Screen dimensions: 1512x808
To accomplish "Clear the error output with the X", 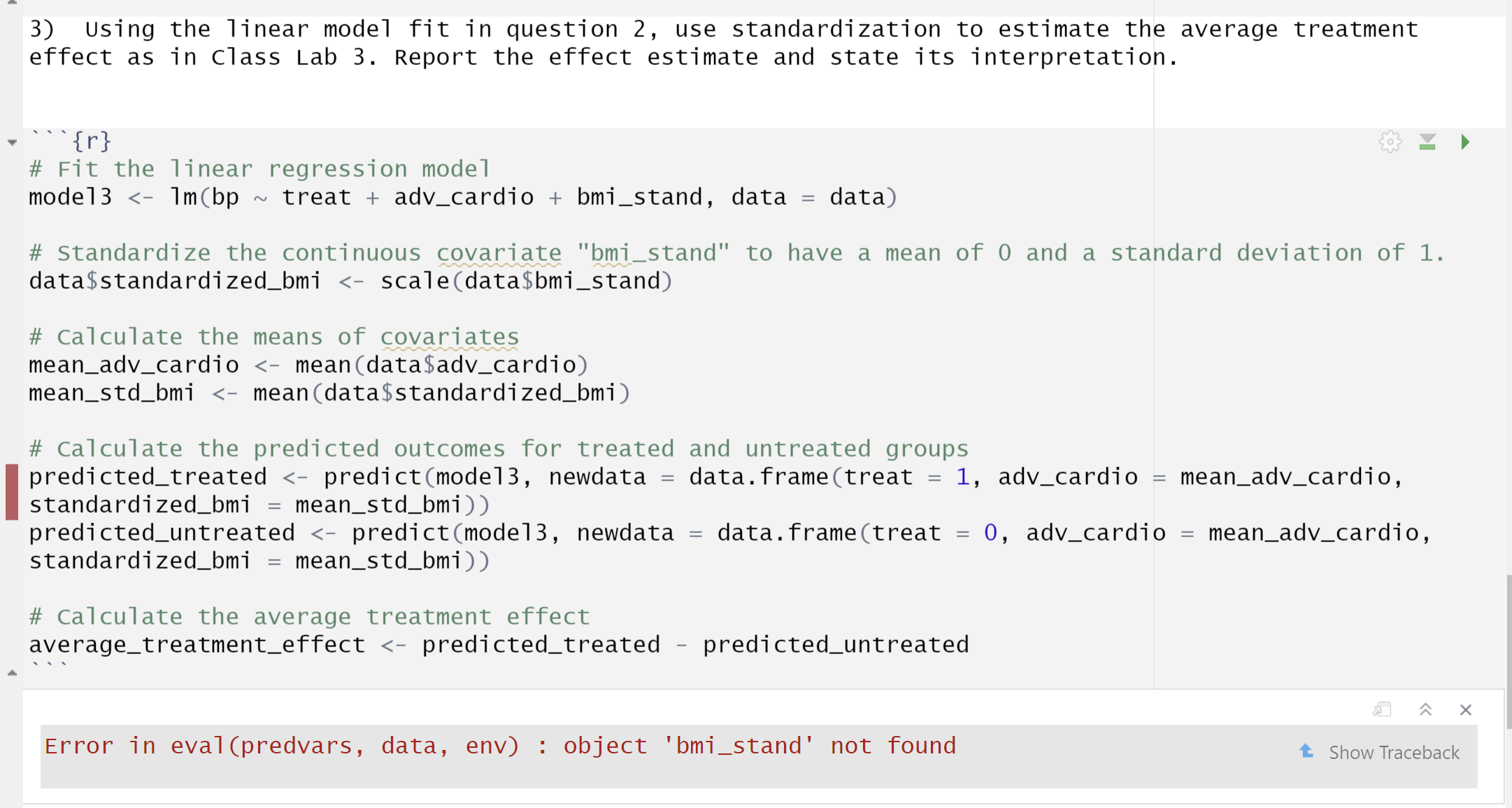I will 1466,709.
